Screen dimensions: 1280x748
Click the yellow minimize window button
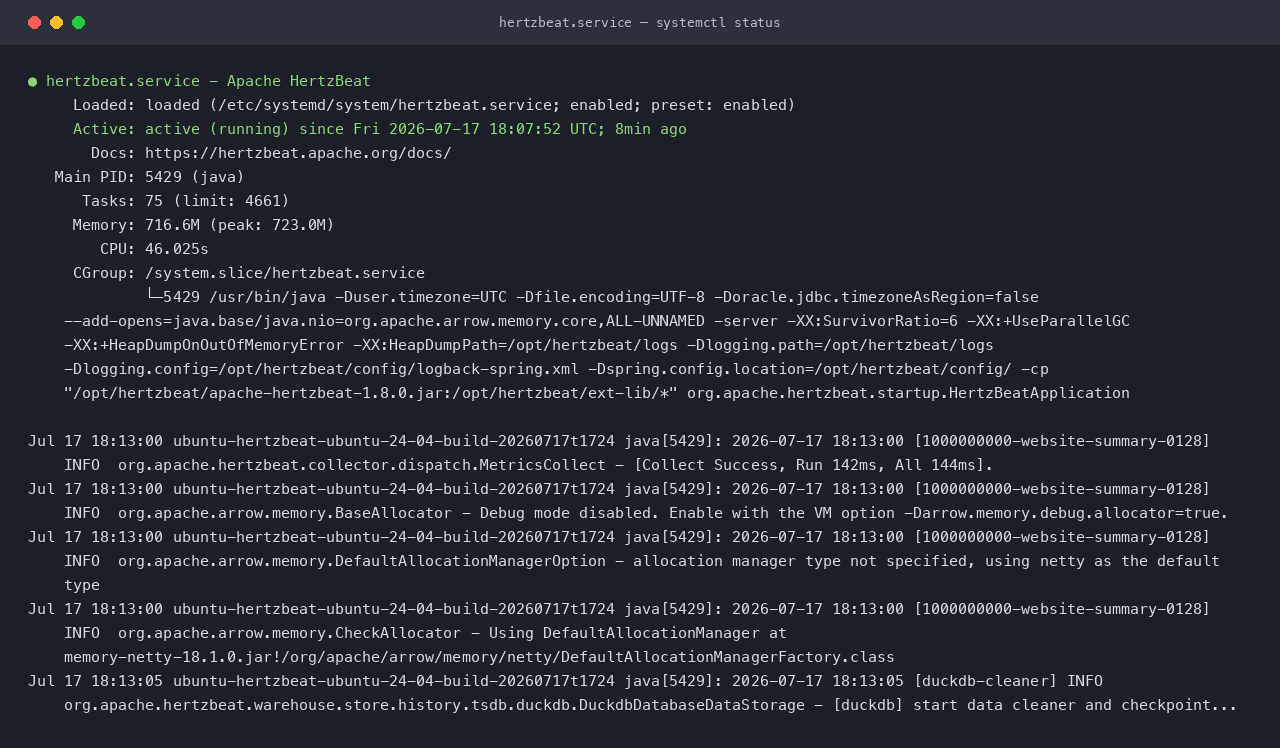click(x=57, y=22)
